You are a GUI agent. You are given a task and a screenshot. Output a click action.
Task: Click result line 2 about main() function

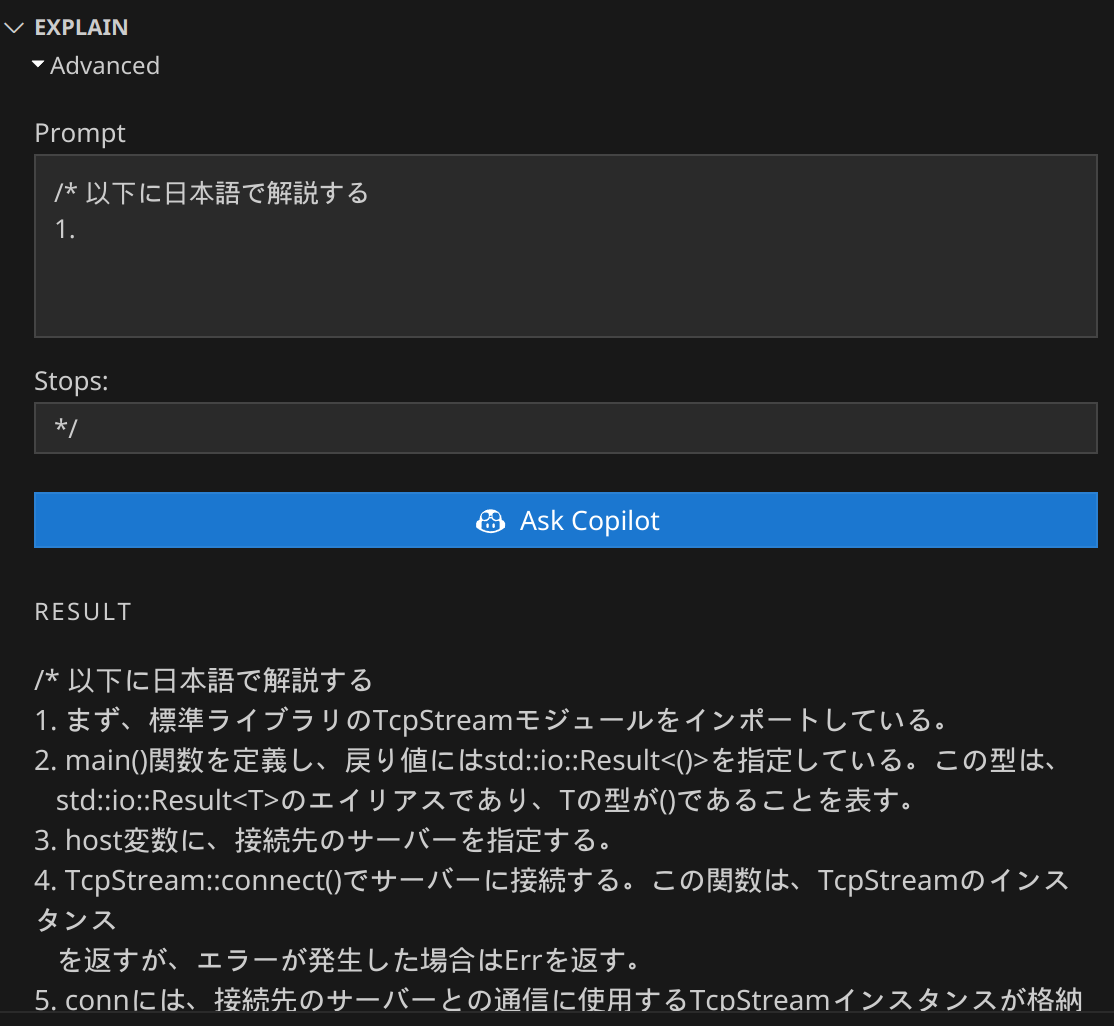click(548, 760)
